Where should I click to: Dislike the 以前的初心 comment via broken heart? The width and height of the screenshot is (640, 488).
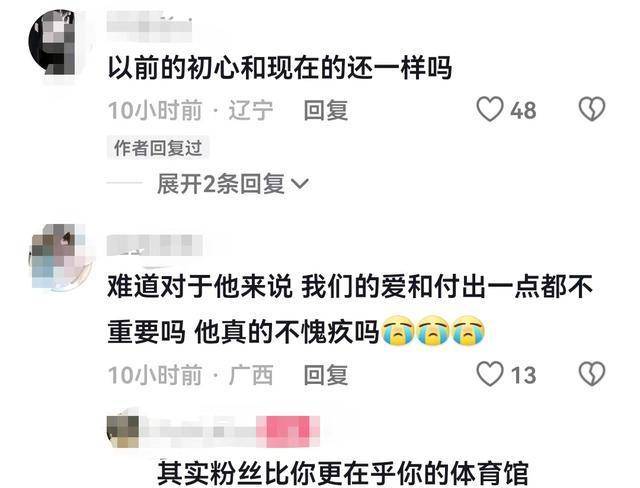tap(592, 109)
